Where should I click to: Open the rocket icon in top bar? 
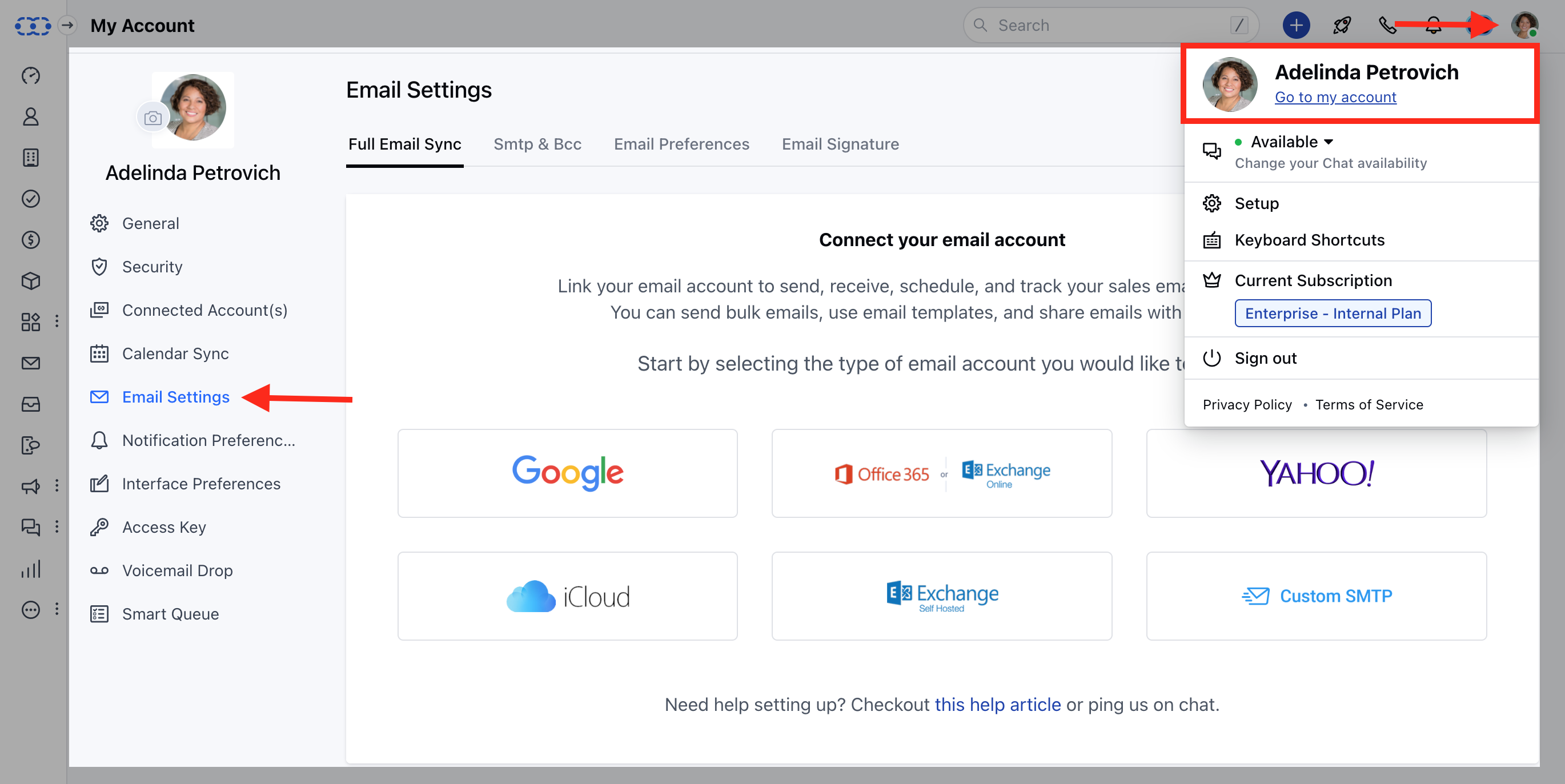tap(1342, 26)
